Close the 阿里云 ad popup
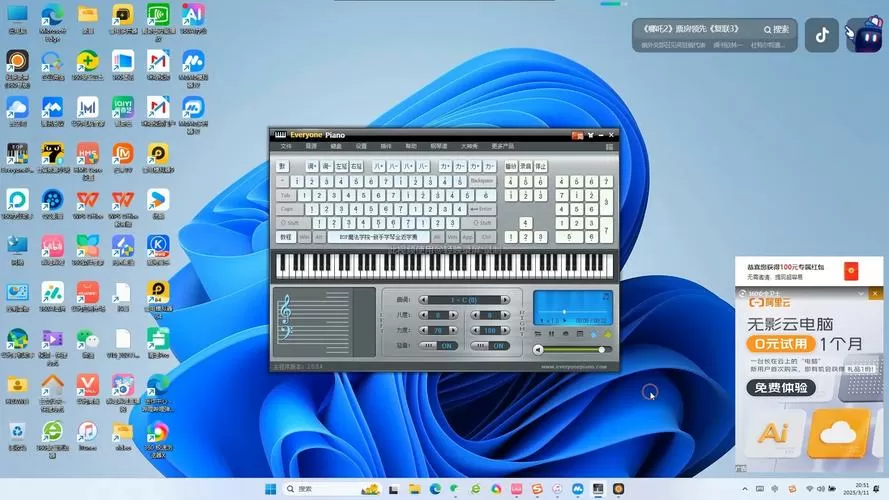The width and height of the screenshot is (889, 500). pyautogui.click(x=875, y=294)
